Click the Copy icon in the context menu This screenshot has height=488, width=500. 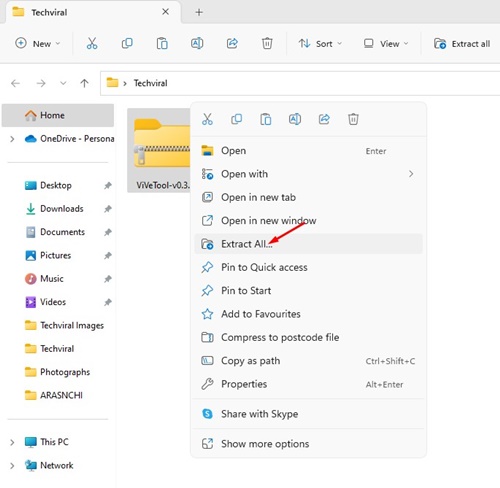click(236, 119)
